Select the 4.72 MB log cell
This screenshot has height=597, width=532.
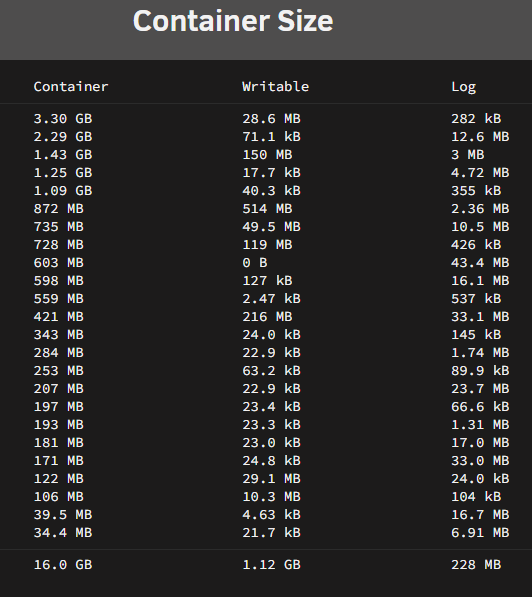tap(480, 173)
